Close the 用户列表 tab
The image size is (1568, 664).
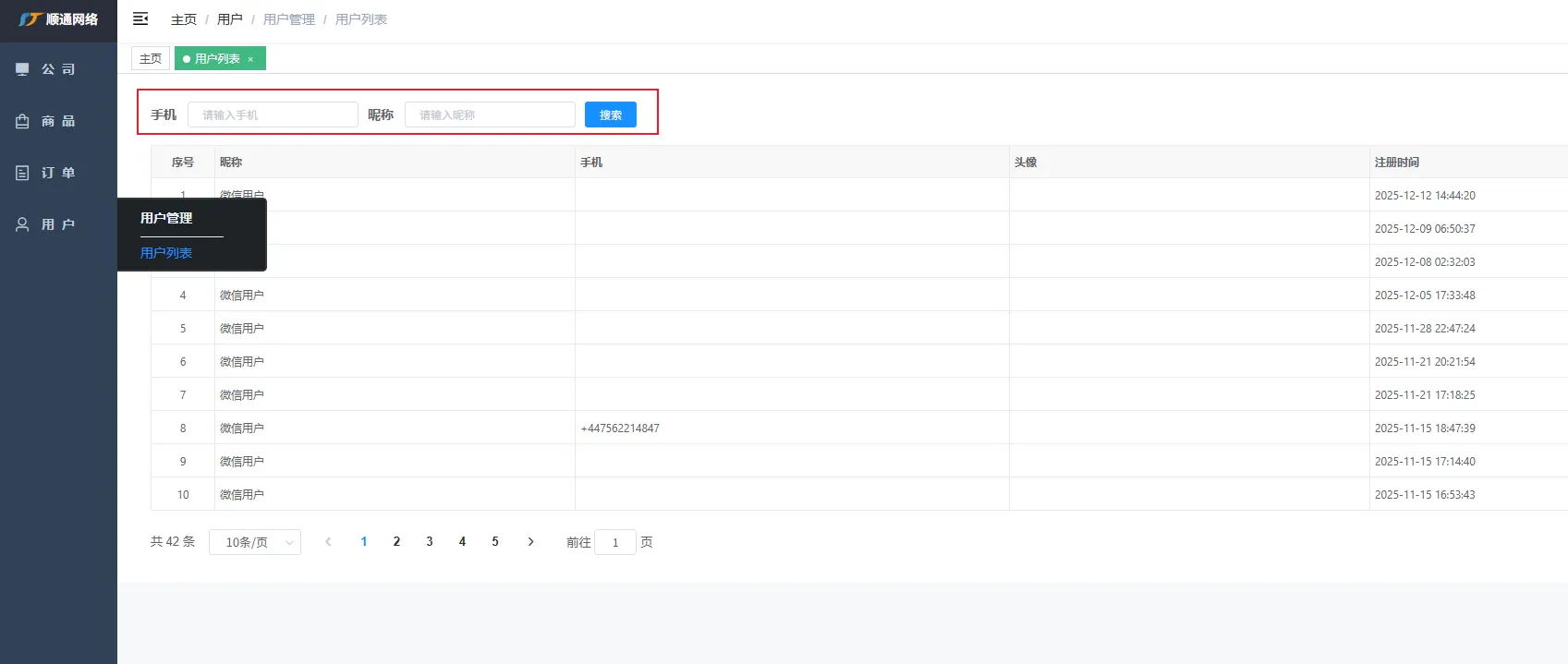tap(250, 59)
